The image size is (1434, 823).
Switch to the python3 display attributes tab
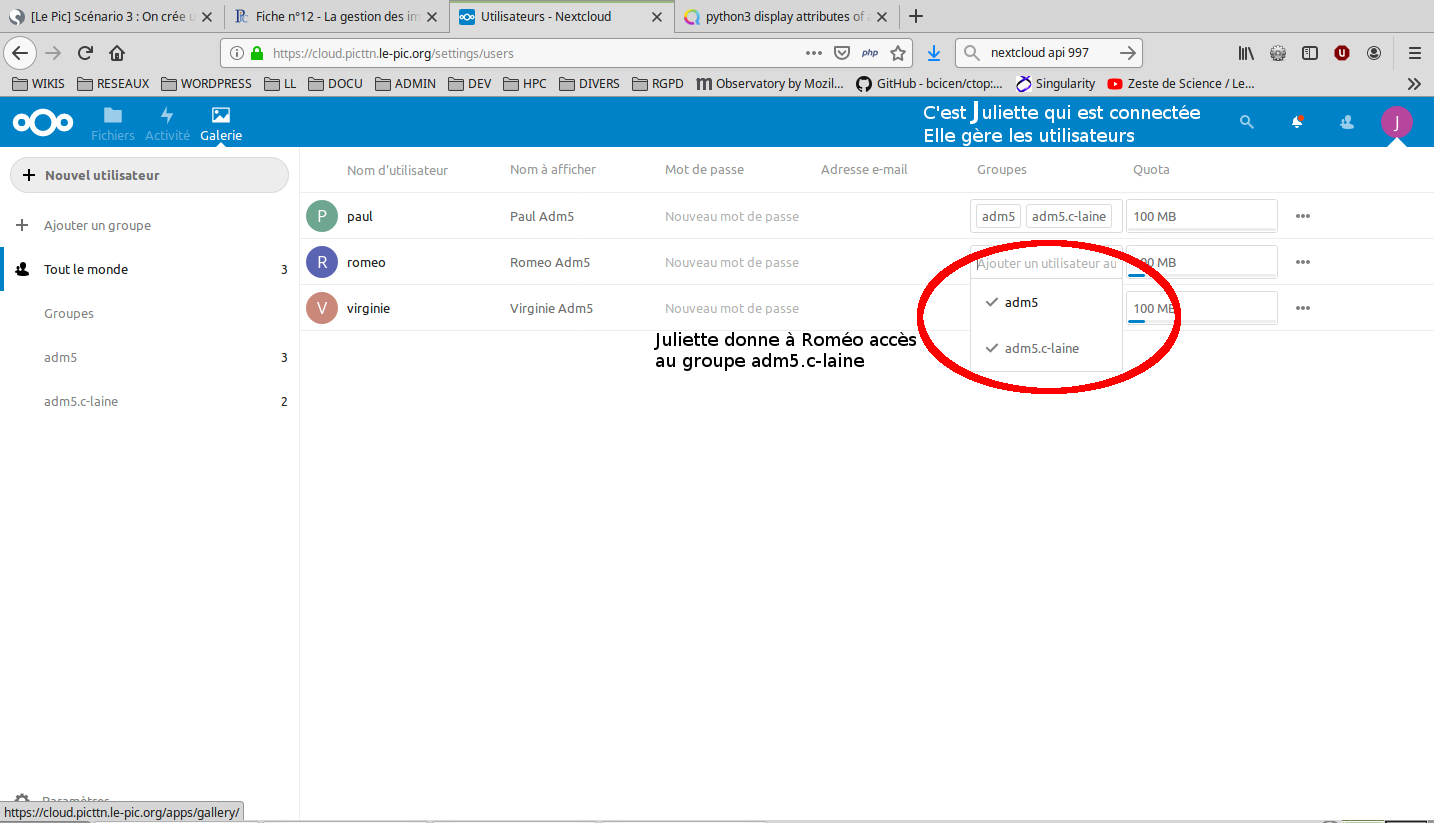coord(786,16)
